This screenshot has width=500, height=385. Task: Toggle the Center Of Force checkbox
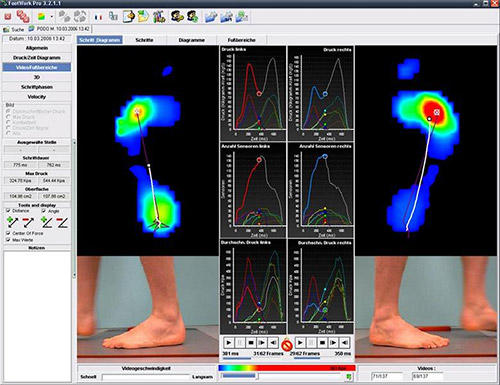tap(8, 233)
